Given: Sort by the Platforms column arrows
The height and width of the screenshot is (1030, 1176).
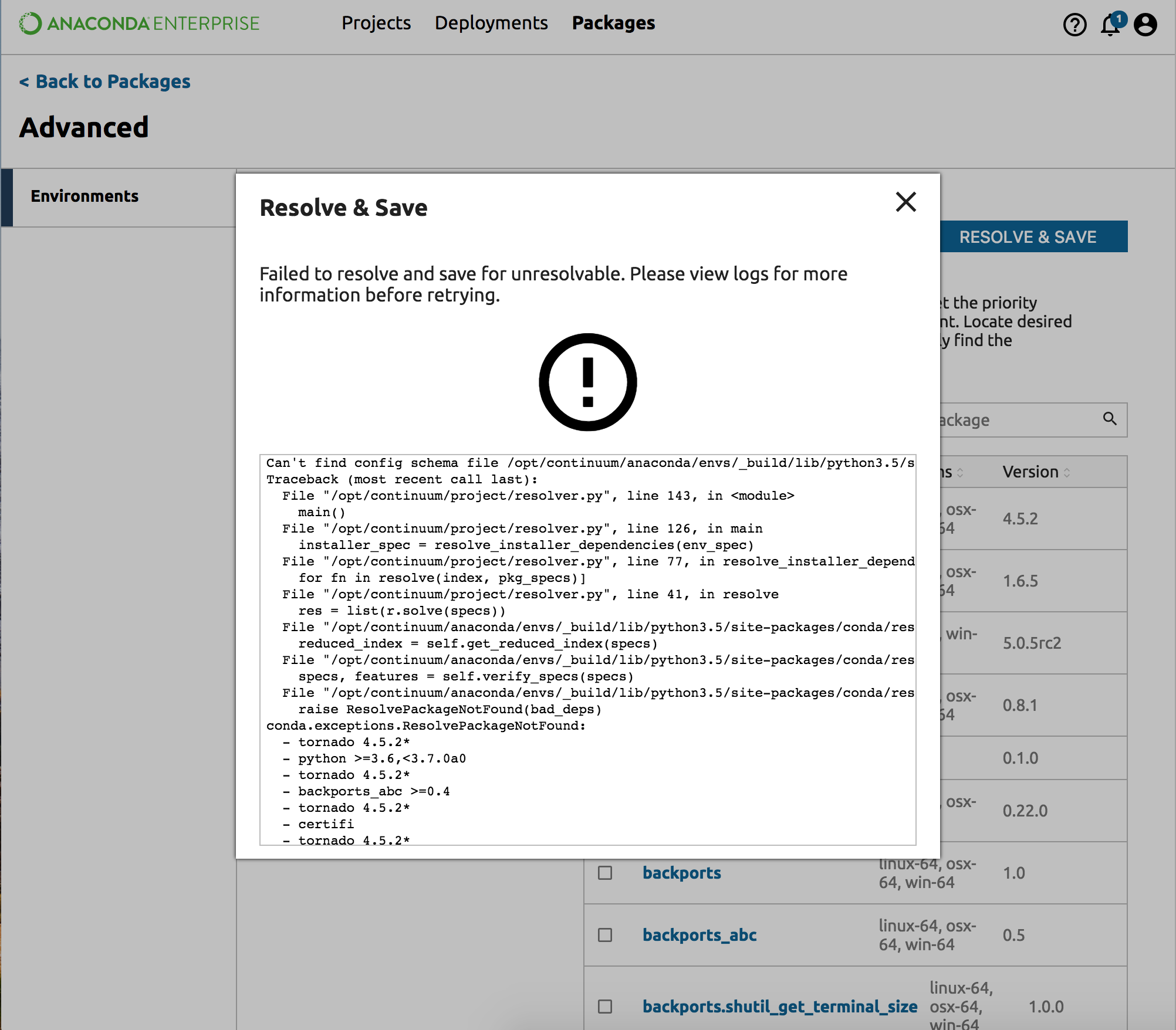Looking at the screenshot, I should (960, 472).
